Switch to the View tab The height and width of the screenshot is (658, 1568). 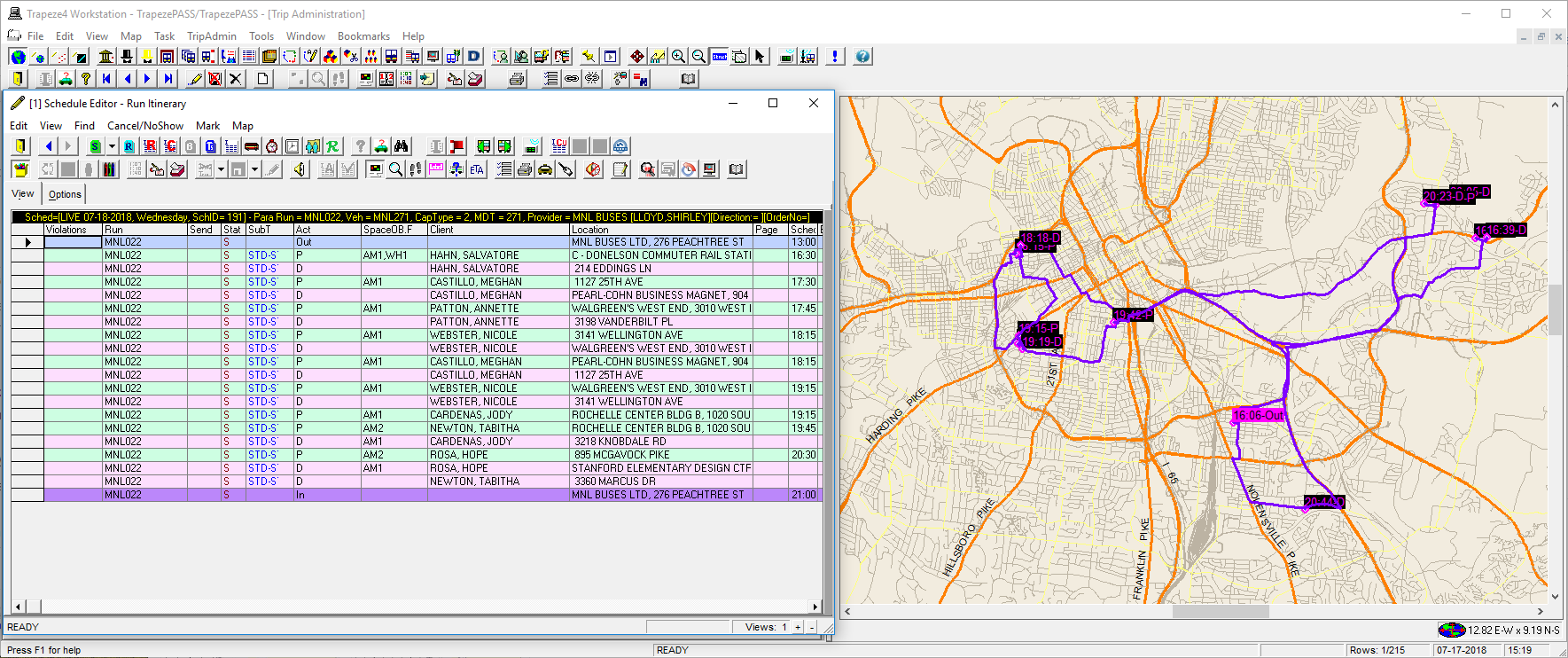(x=23, y=193)
